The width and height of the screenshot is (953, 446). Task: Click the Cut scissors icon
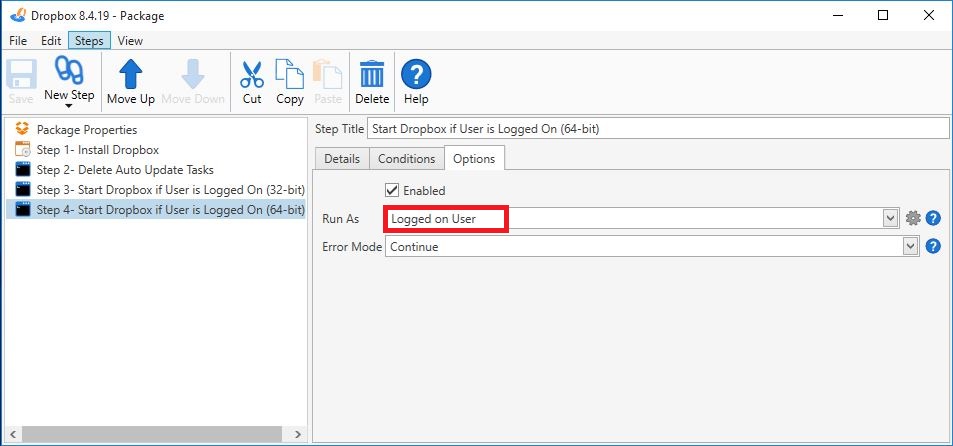(252, 74)
